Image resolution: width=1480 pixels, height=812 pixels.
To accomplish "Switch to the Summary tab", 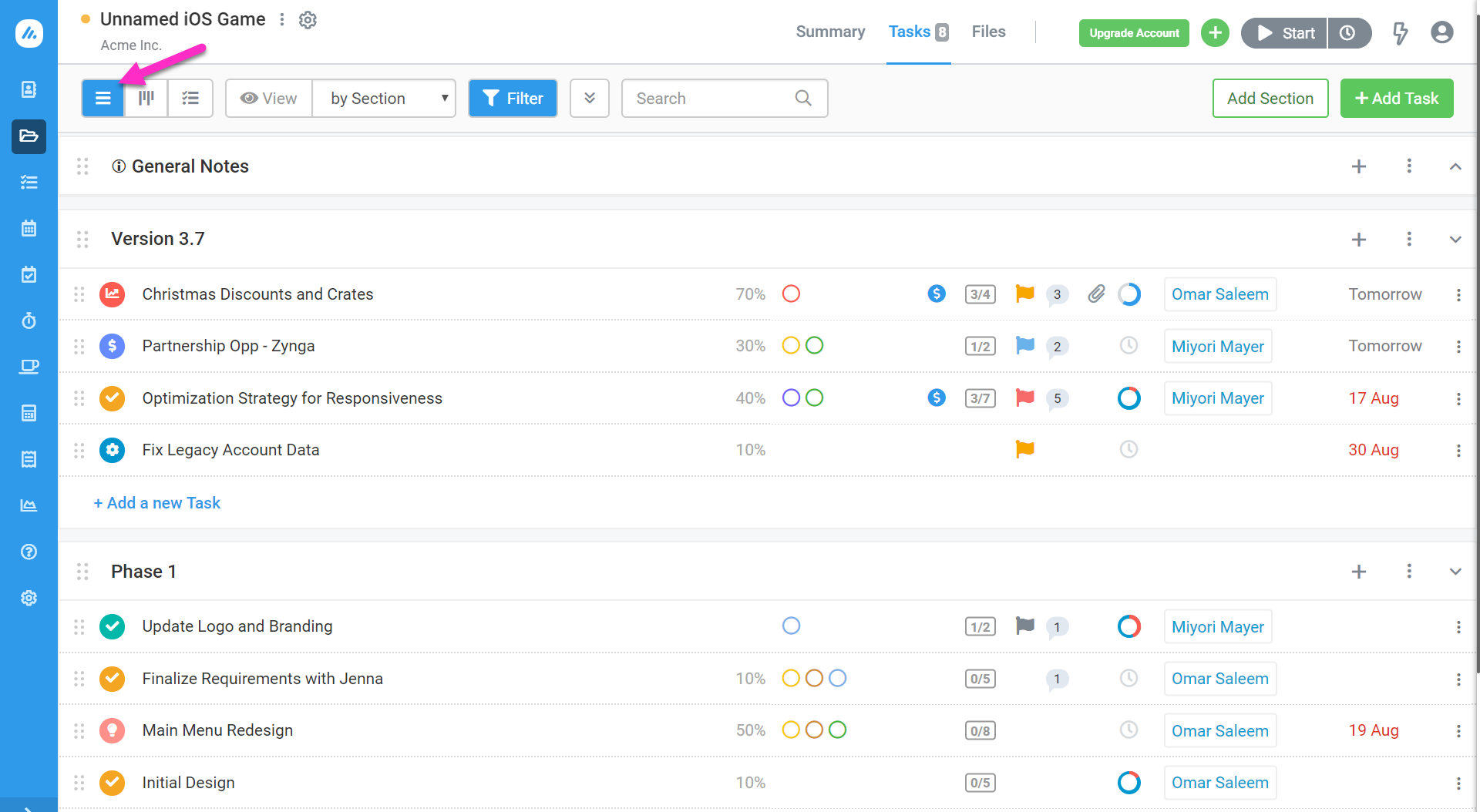I will point(830,32).
